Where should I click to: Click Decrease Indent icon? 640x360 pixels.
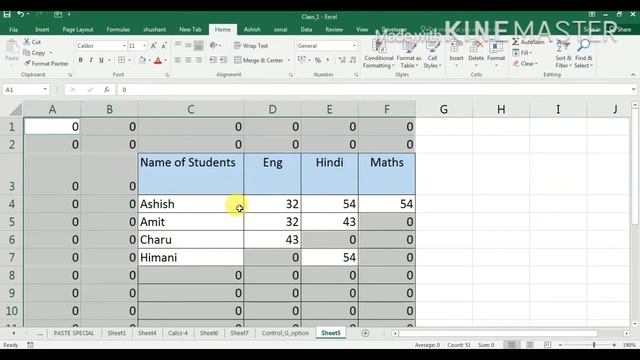[213, 60]
